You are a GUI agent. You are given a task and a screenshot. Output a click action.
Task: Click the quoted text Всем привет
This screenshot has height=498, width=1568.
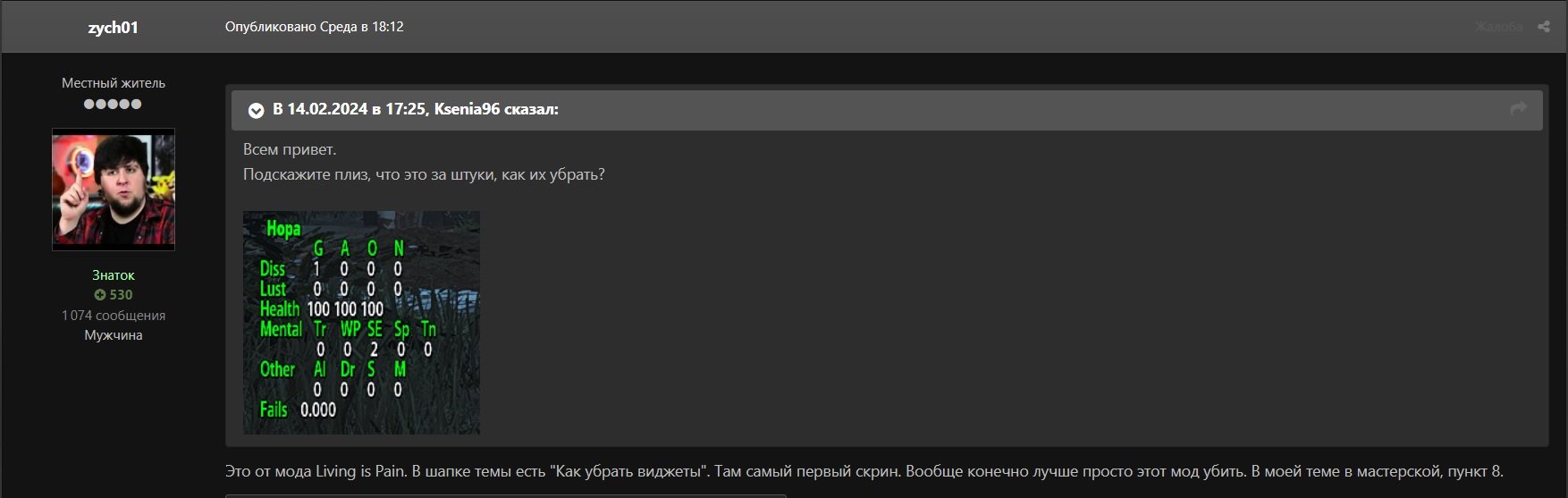[x=290, y=149]
